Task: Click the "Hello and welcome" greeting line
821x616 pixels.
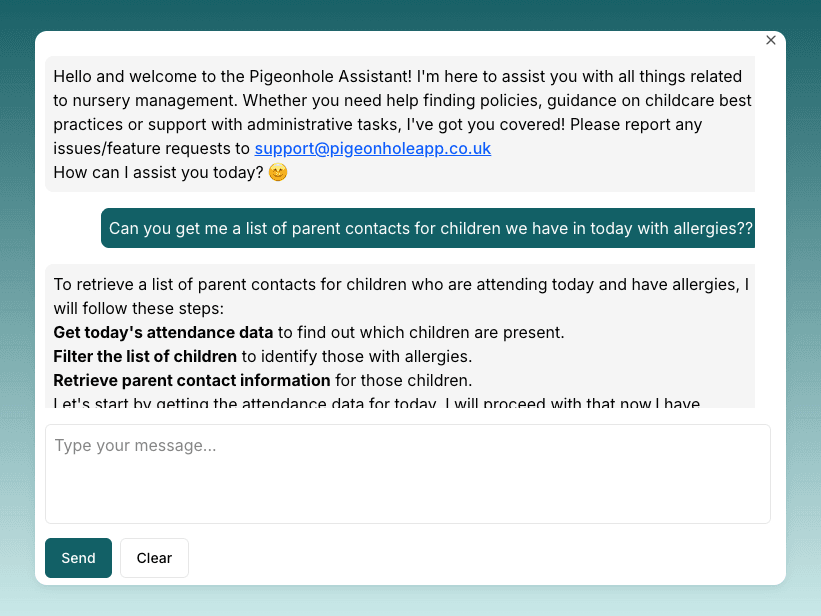Action: coord(397,76)
